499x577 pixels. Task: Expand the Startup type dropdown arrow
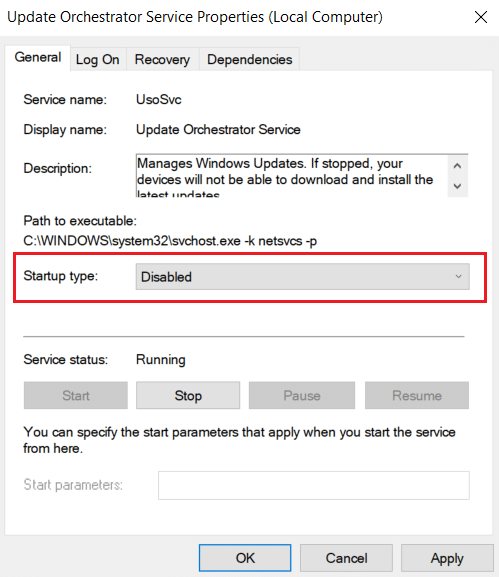point(458,276)
